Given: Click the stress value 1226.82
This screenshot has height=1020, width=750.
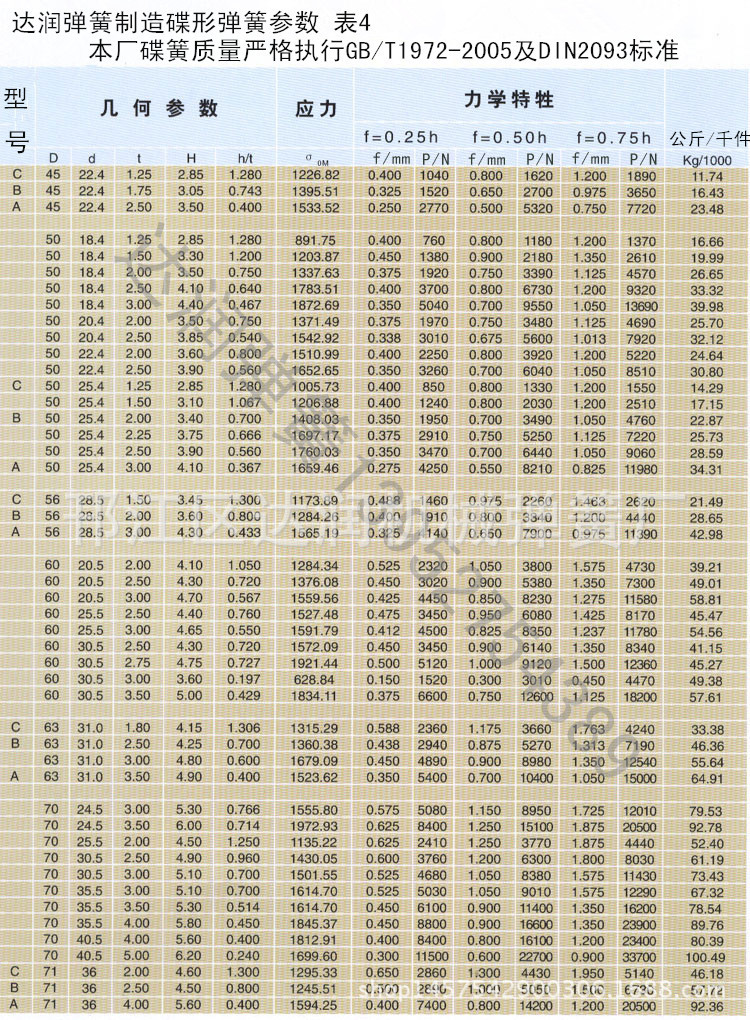Looking at the screenshot, I should click(x=315, y=175).
